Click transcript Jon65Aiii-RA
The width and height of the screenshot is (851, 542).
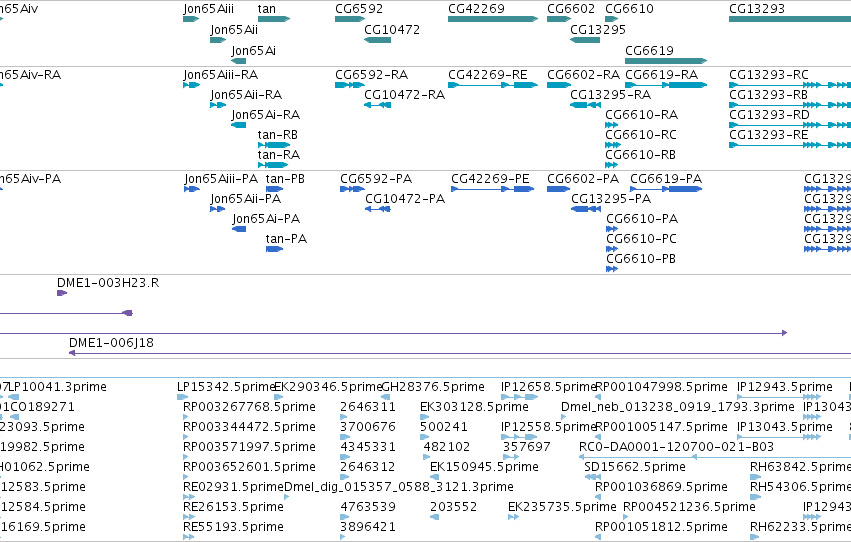(220, 74)
